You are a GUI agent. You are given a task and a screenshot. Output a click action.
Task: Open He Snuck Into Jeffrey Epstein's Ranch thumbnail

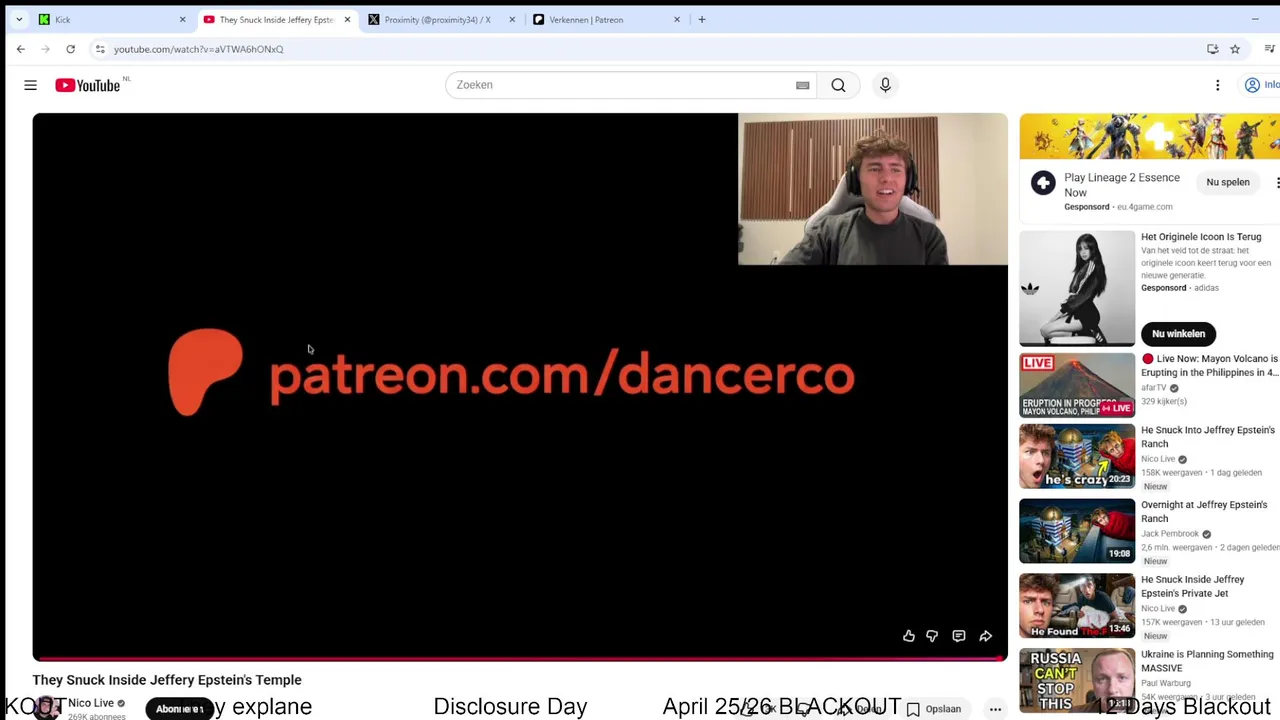pyautogui.click(x=1077, y=457)
